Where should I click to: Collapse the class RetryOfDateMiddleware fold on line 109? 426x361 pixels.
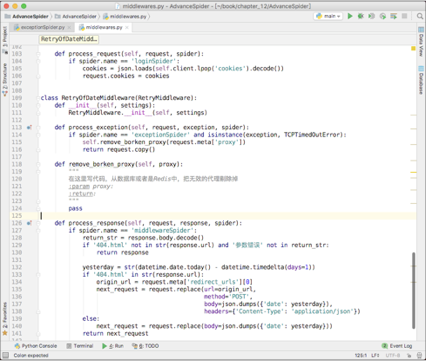coord(38,98)
